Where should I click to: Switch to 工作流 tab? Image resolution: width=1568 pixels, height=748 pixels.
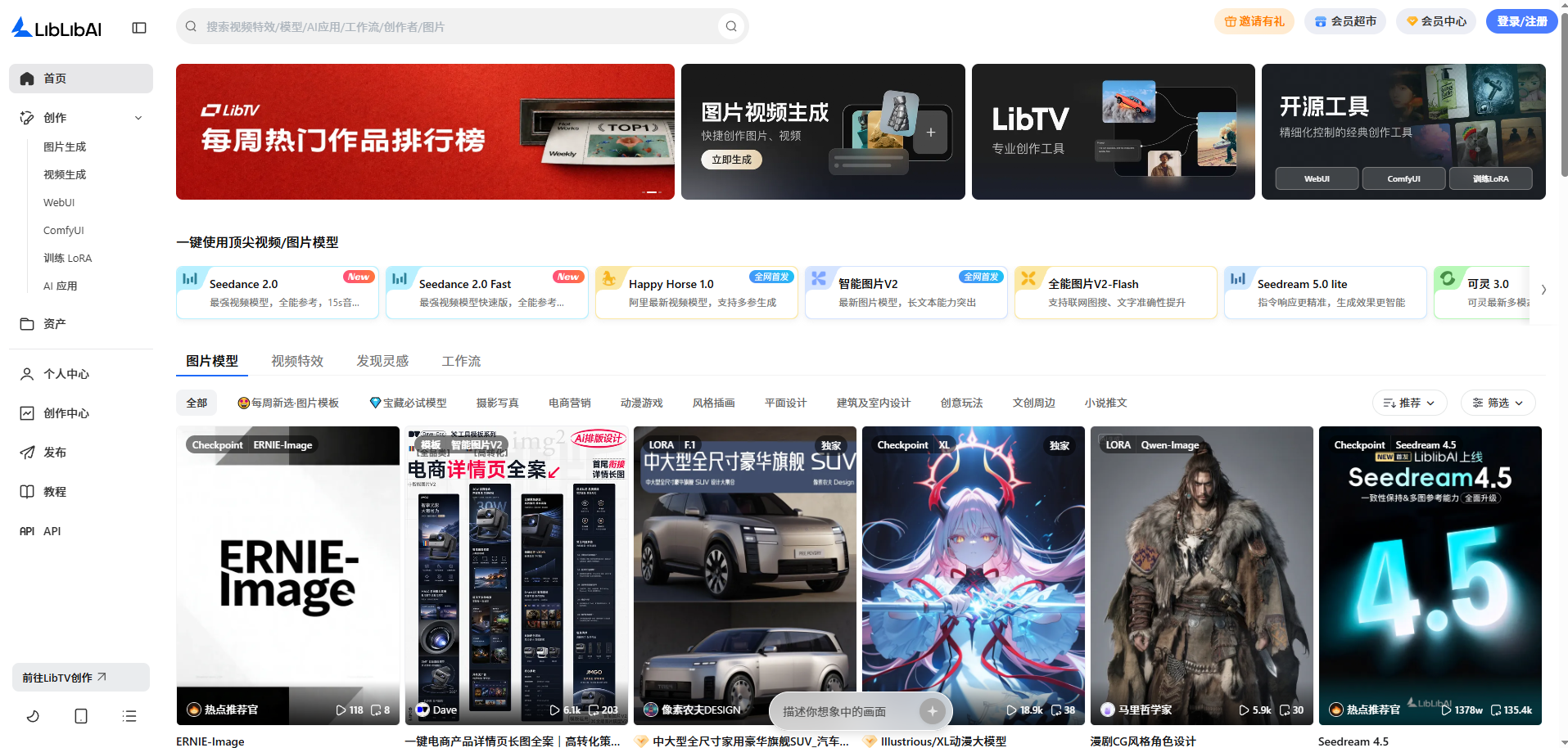pyautogui.click(x=461, y=361)
